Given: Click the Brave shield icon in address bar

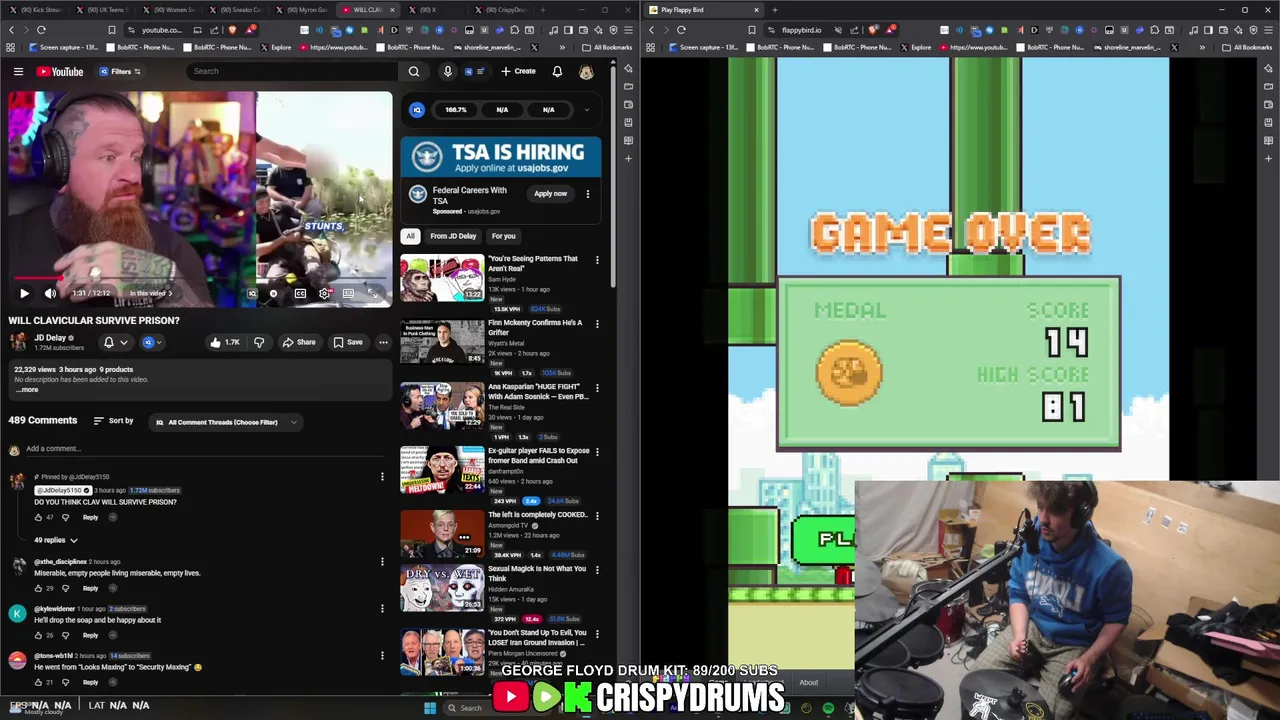Looking at the screenshot, I should point(232,30).
